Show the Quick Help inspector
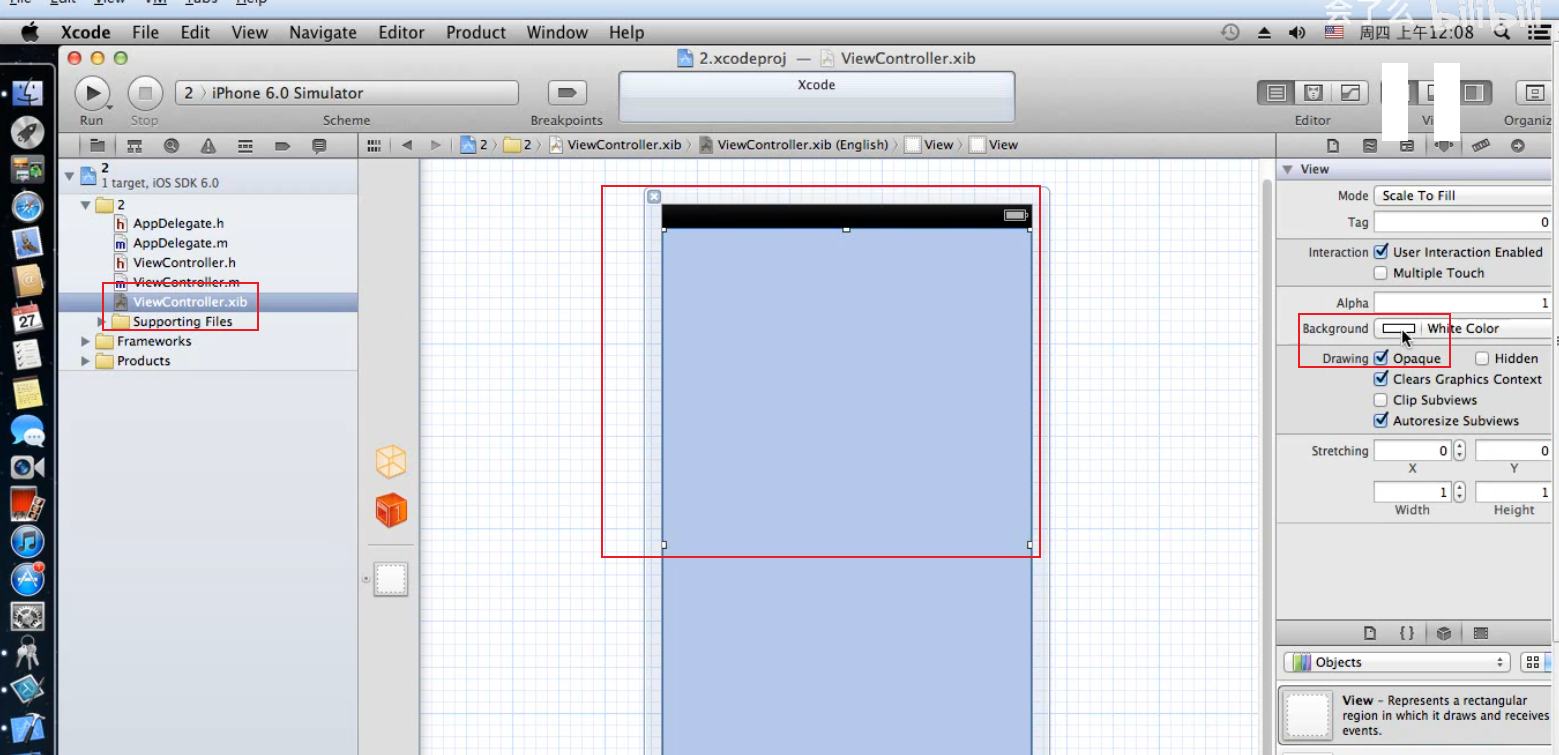The height and width of the screenshot is (755, 1559). coord(1370,146)
